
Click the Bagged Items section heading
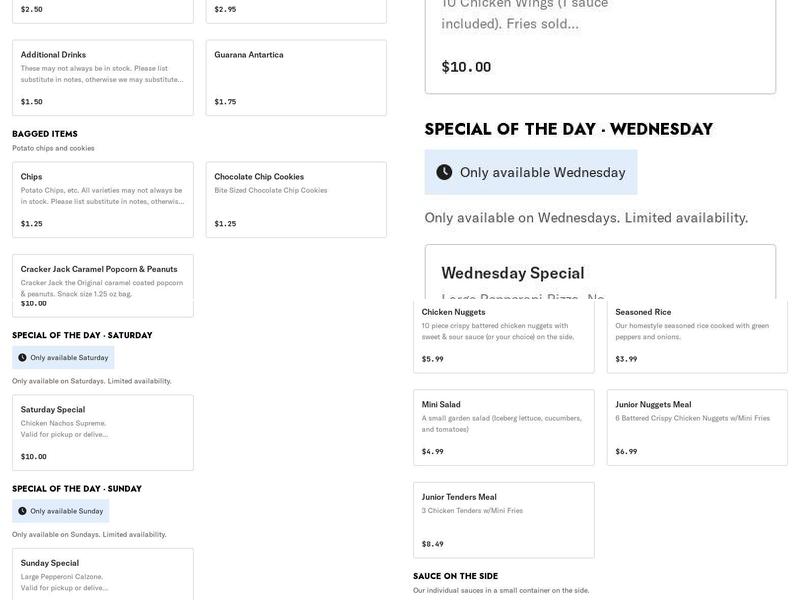tap(45, 134)
